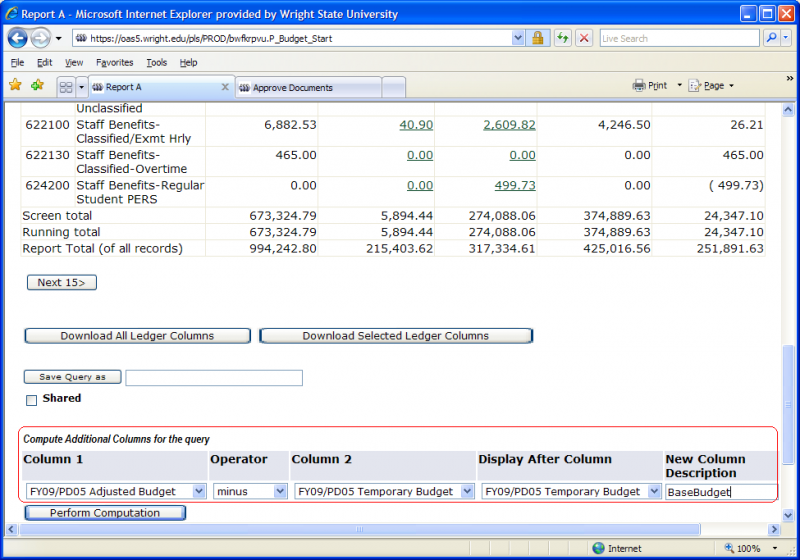Screen dimensions: 800x560
Task: Open the Quick Tabs grid icon
Action: point(65,87)
